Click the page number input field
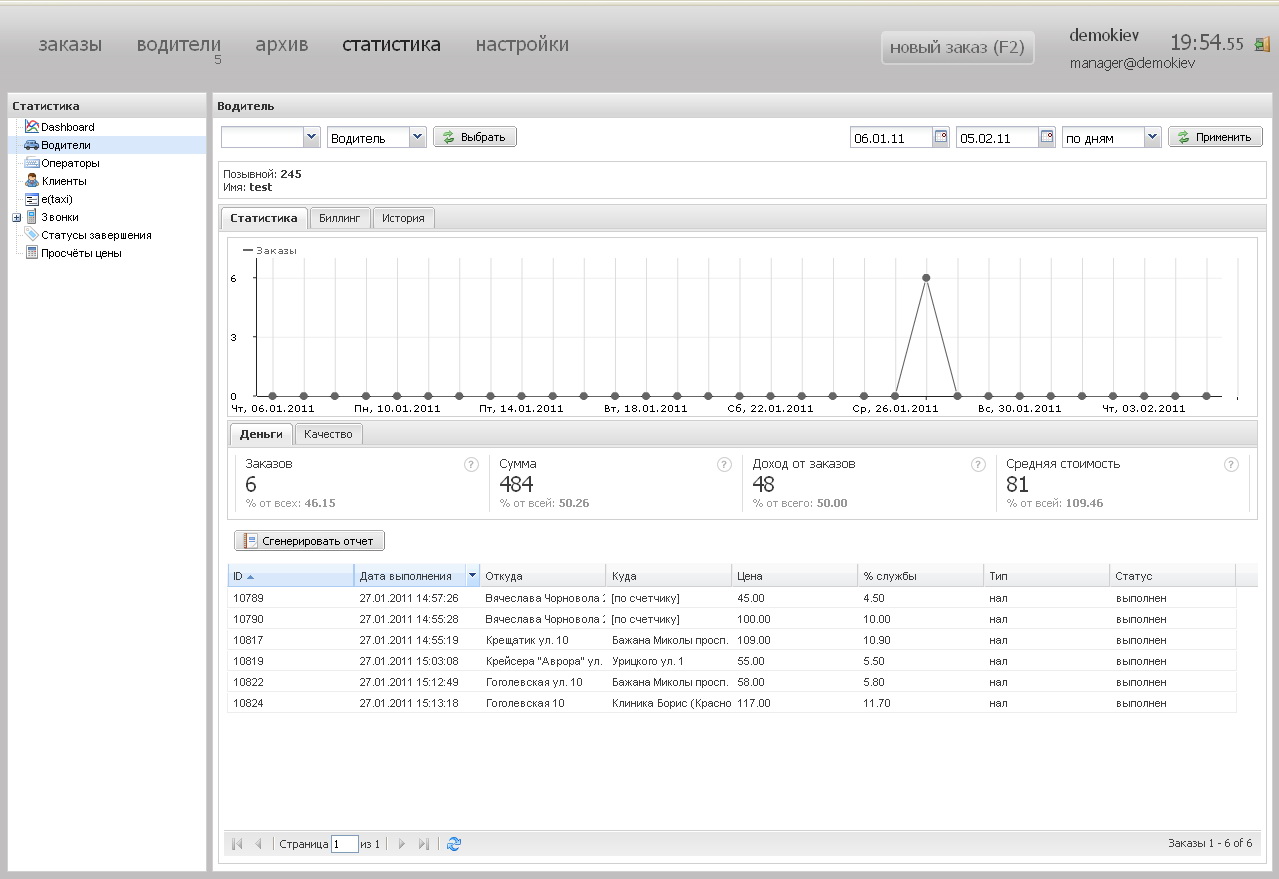Image resolution: width=1279 pixels, height=879 pixels. click(344, 844)
